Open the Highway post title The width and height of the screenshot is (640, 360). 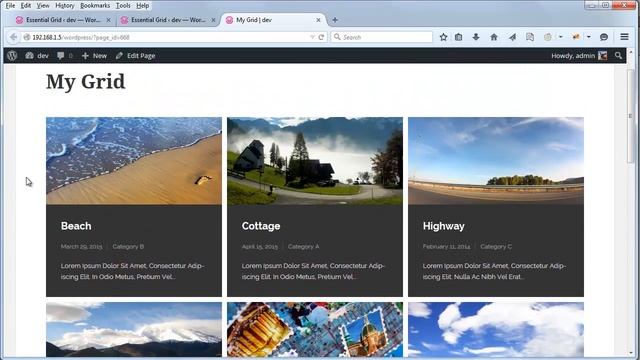(x=444, y=226)
